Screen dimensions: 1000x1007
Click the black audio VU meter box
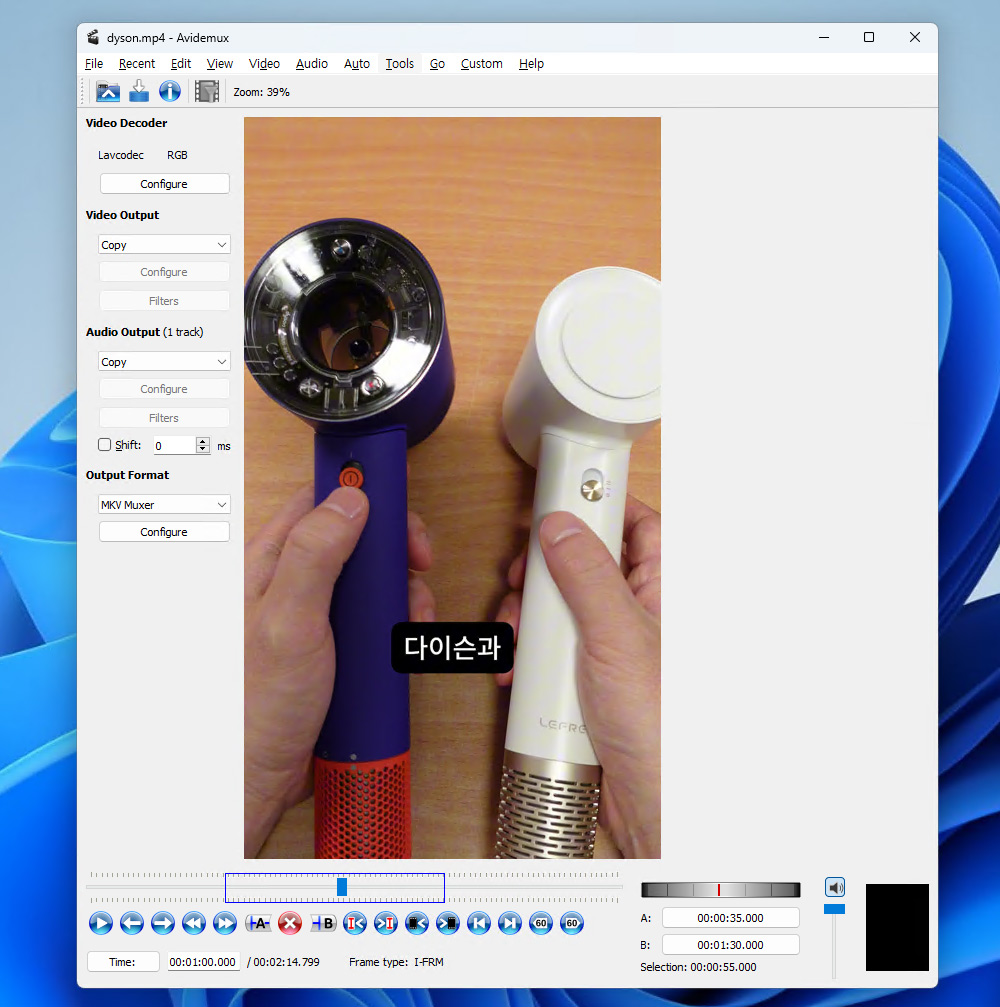[x=897, y=927]
